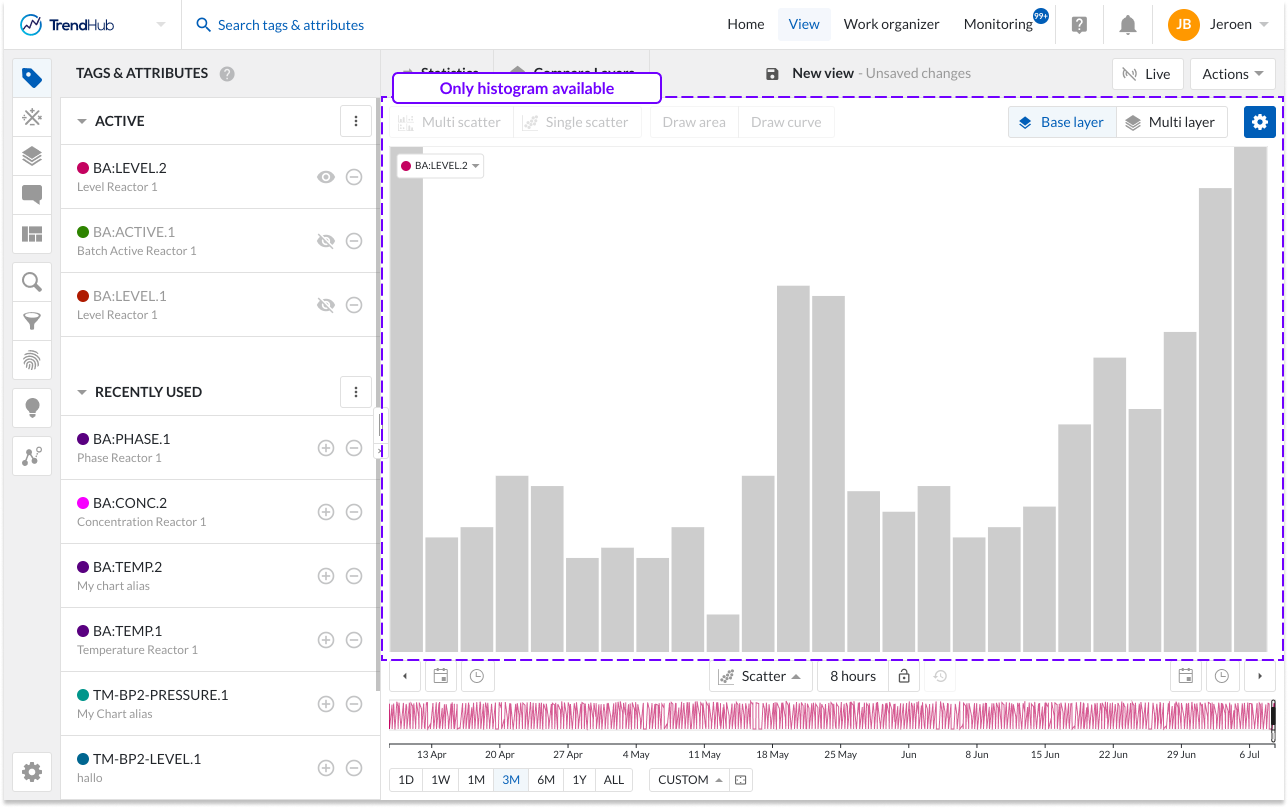
Task: Open the Actions dropdown menu
Action: [1232, 74]
